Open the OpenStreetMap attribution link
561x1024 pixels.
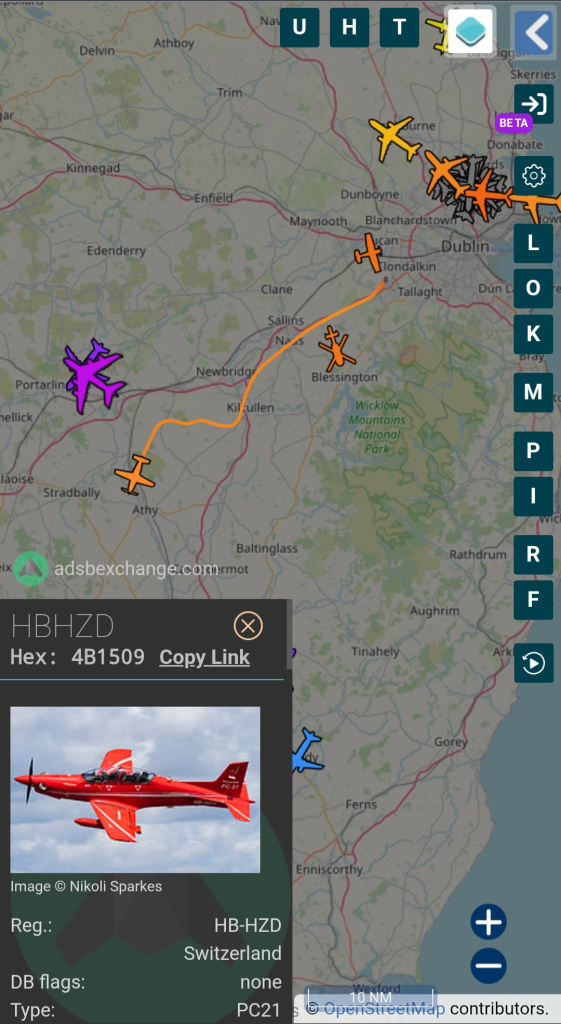tap(385, 1009)
